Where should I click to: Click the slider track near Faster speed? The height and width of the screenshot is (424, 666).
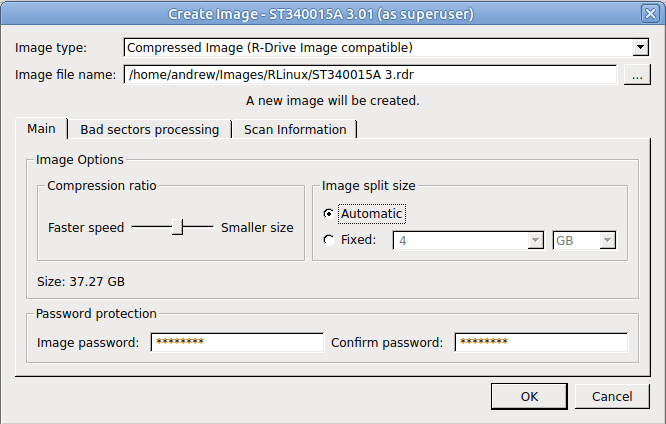click(x=152, y=227)
